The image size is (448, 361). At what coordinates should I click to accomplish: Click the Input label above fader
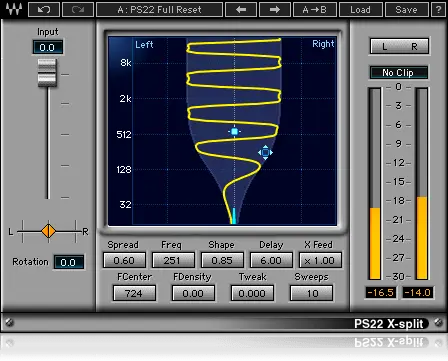pos(47,32)
